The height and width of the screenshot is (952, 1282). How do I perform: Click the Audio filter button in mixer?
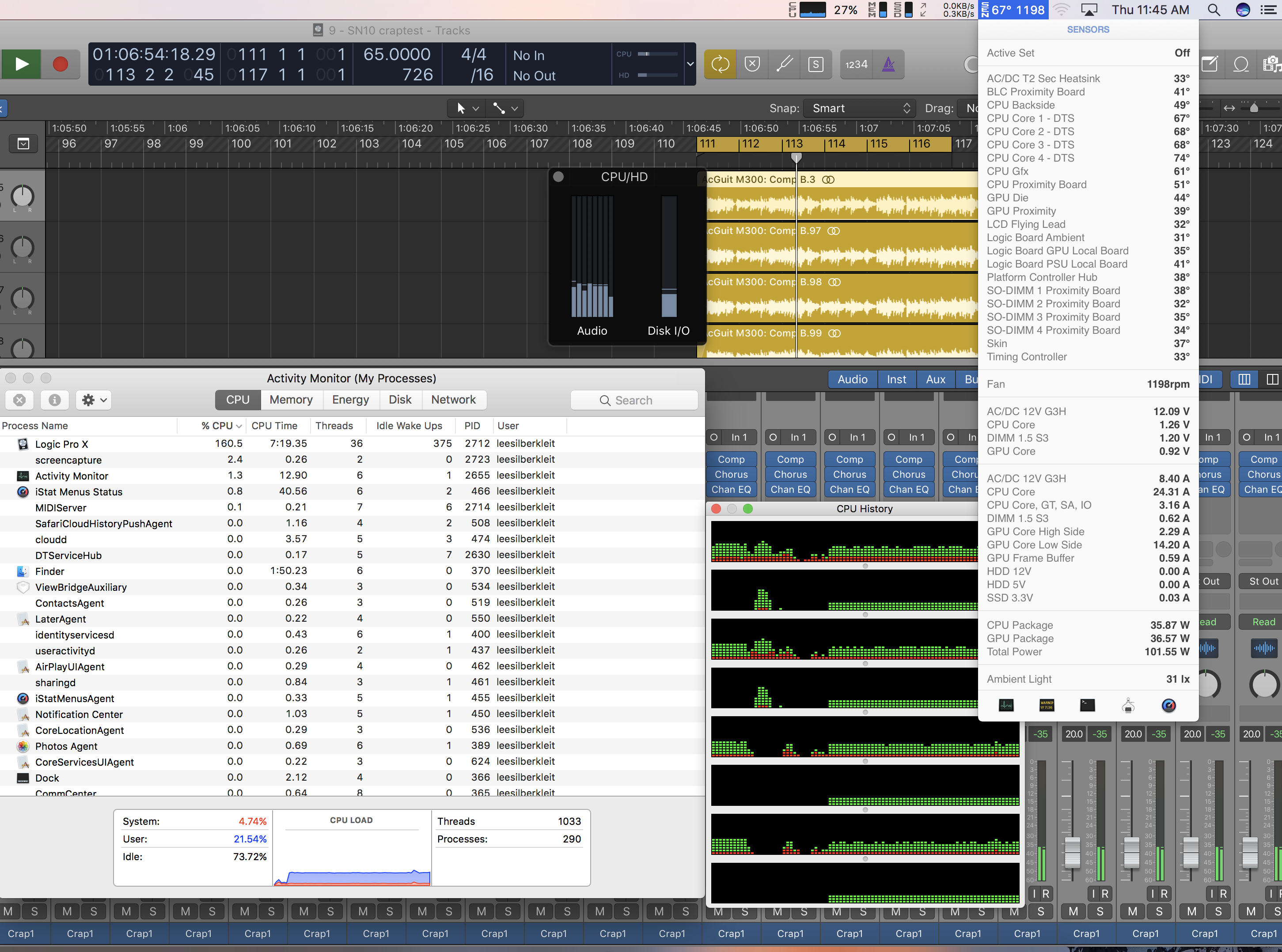click(852, 379)
